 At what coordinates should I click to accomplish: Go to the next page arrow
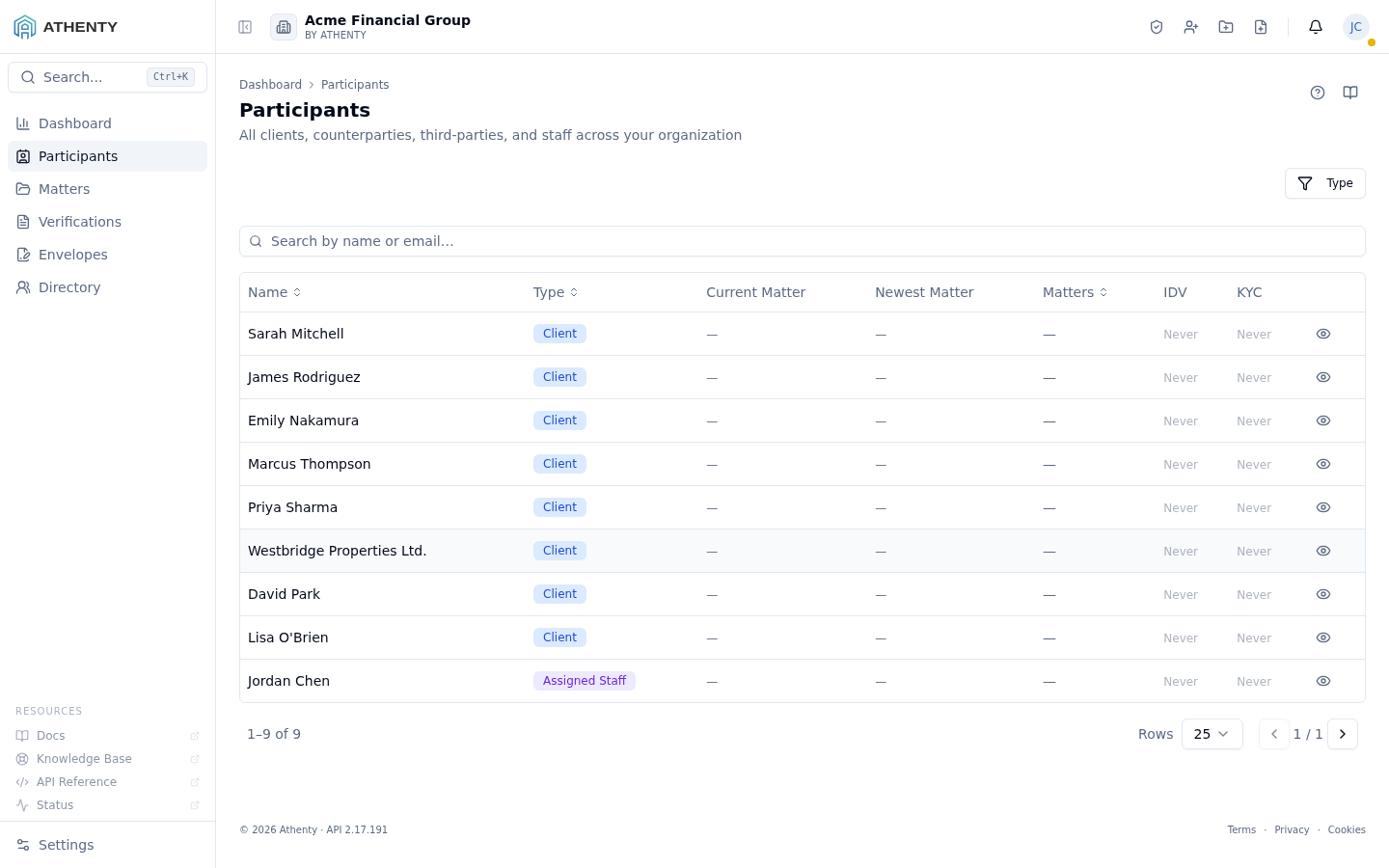(1343, 734)
